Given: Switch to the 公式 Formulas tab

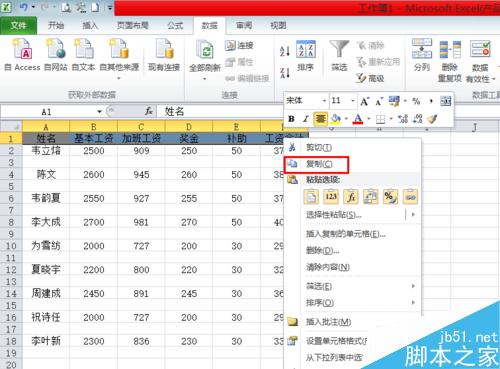Looking at the screenshot, I should (x=175, y=25).
